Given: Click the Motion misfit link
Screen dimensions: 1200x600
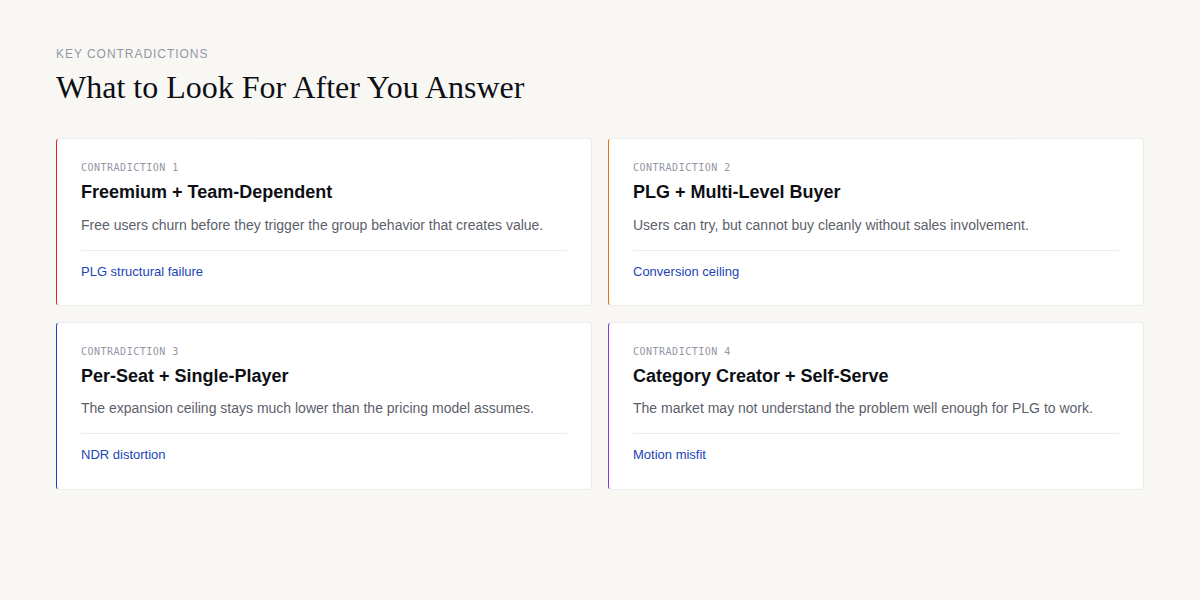Looking at the screenshot, I should coord(669,454).
